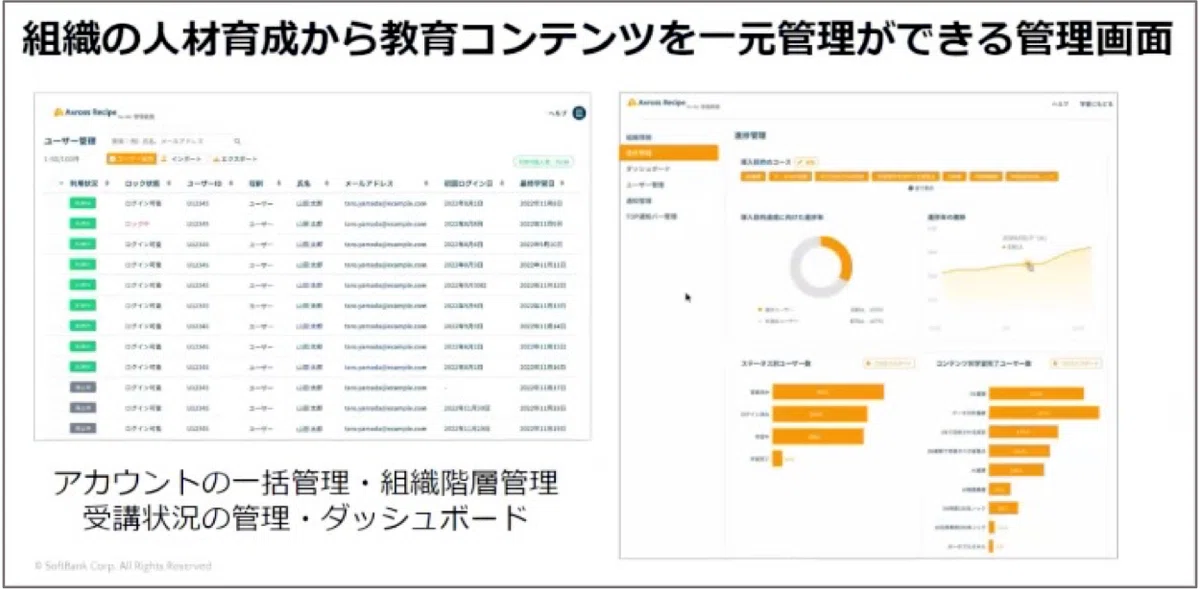1200x589 pixels.
Task: Sort by 氏名 column arrow
Action: coord(329,184)
